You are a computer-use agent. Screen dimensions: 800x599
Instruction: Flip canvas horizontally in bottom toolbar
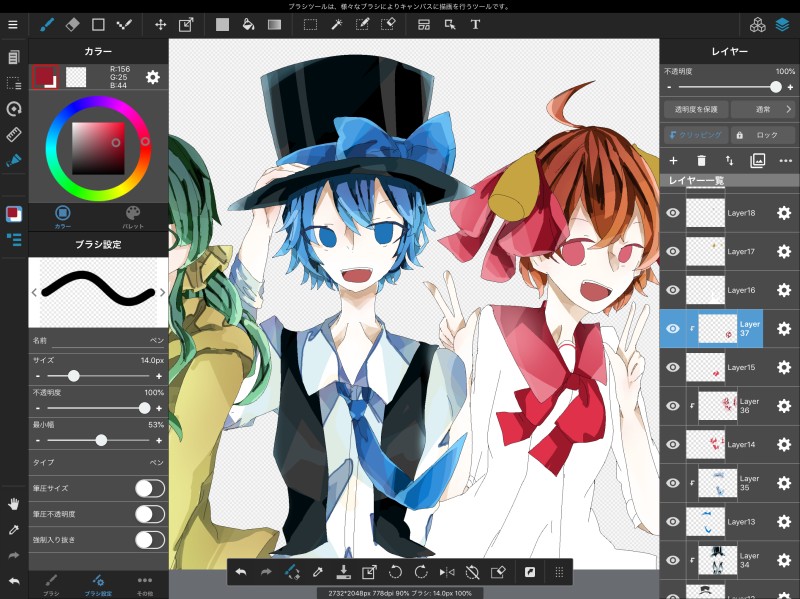click(446, 572)
